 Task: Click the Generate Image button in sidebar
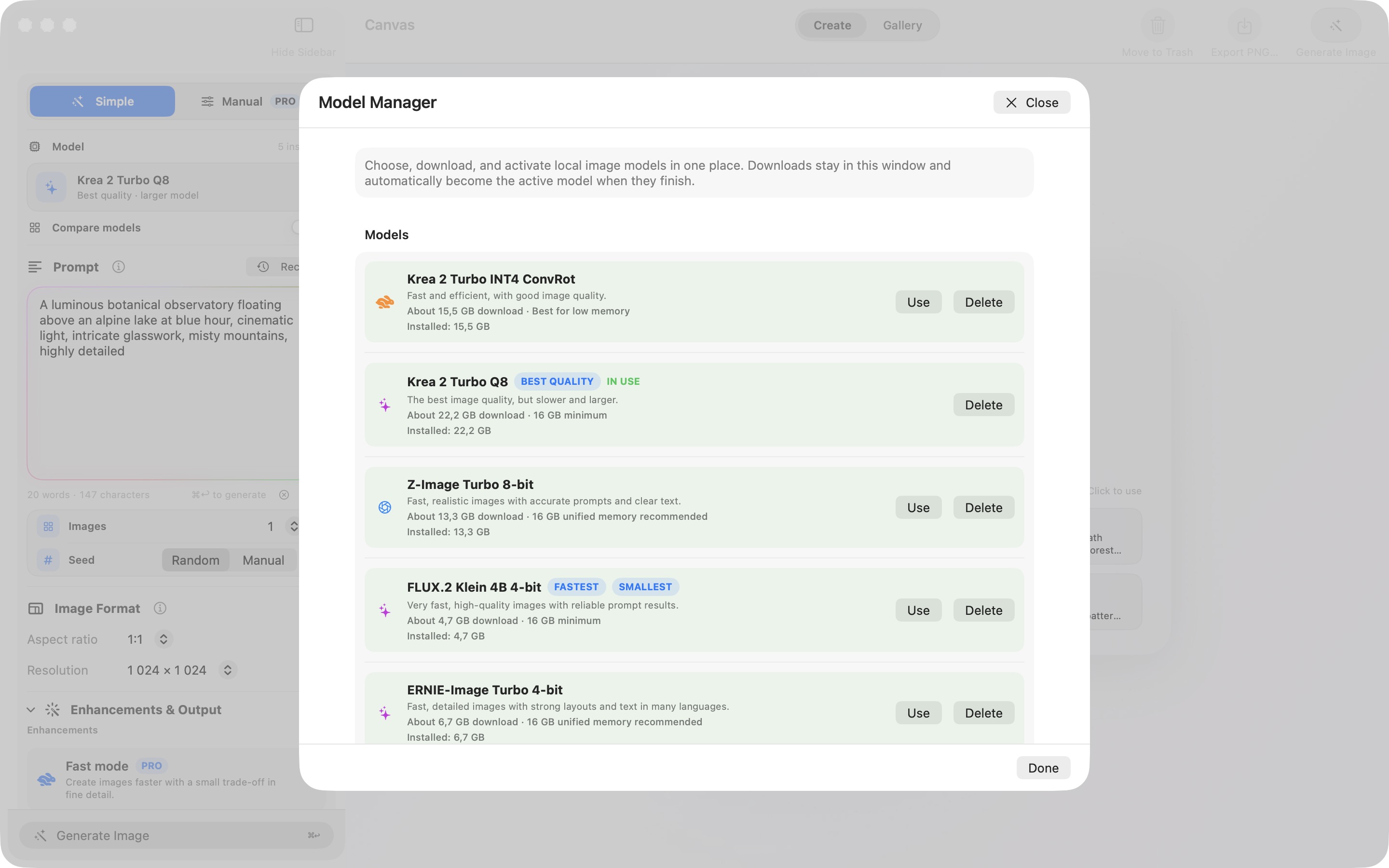point(176,836)
